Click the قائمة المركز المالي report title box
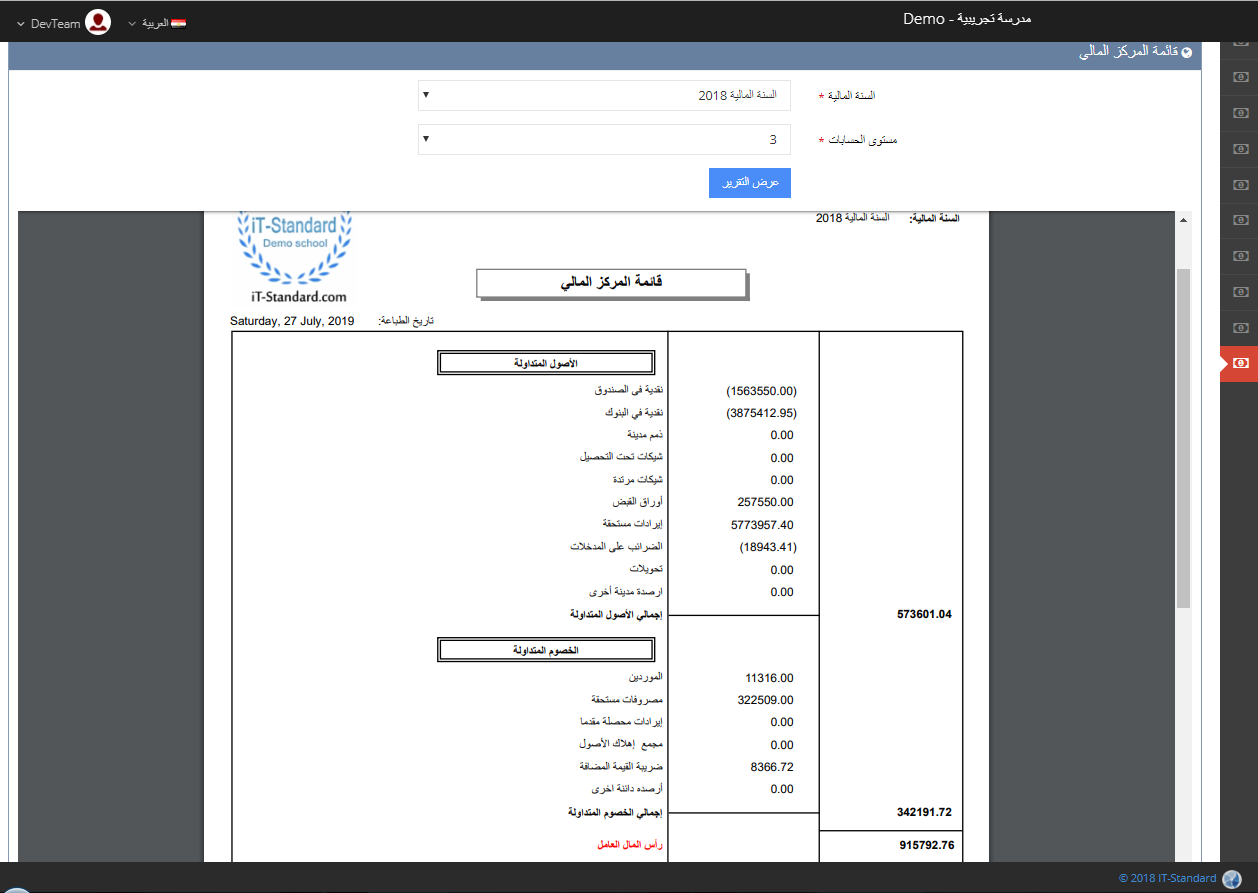This screenshot has width=1258, height=893. point(611,283)
